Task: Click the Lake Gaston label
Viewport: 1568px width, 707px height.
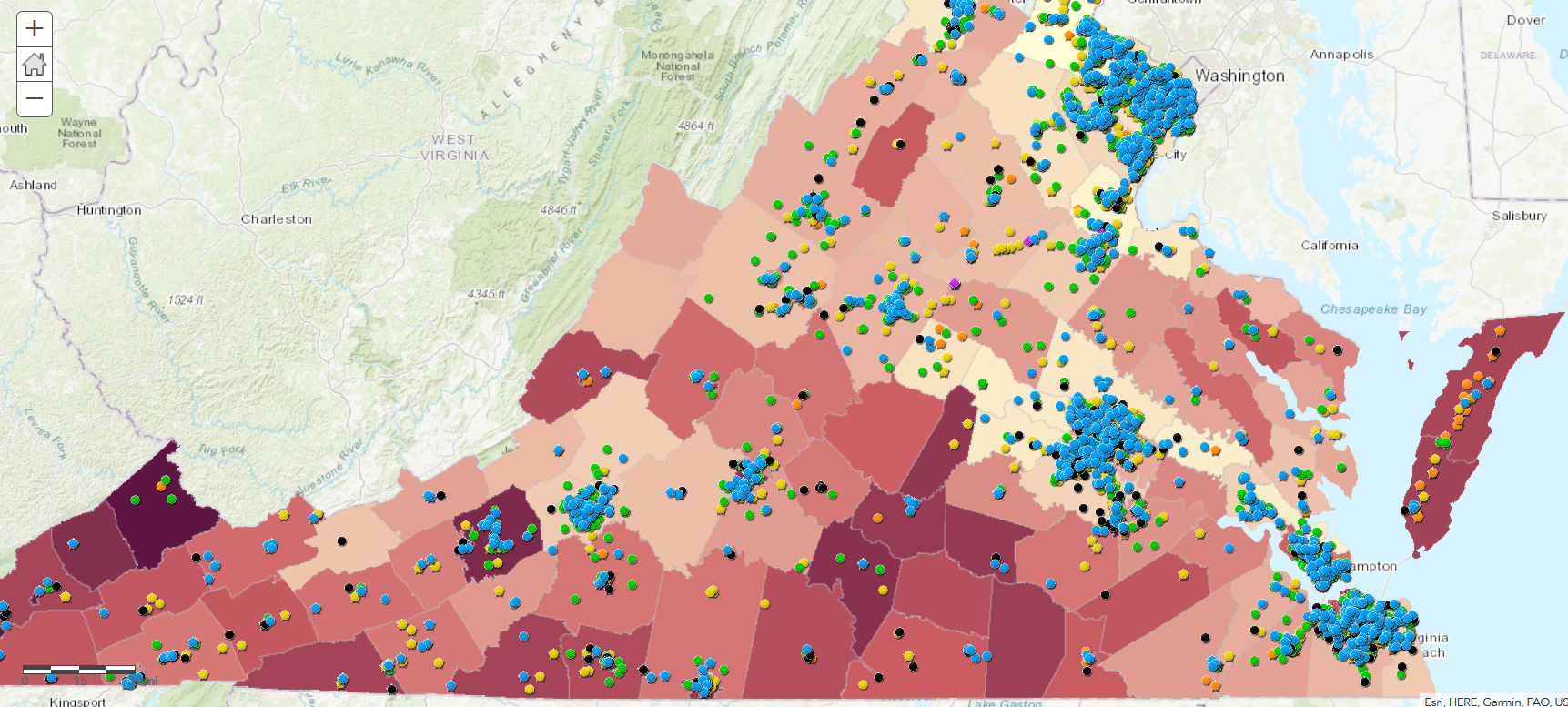Action: (1004, 702)
